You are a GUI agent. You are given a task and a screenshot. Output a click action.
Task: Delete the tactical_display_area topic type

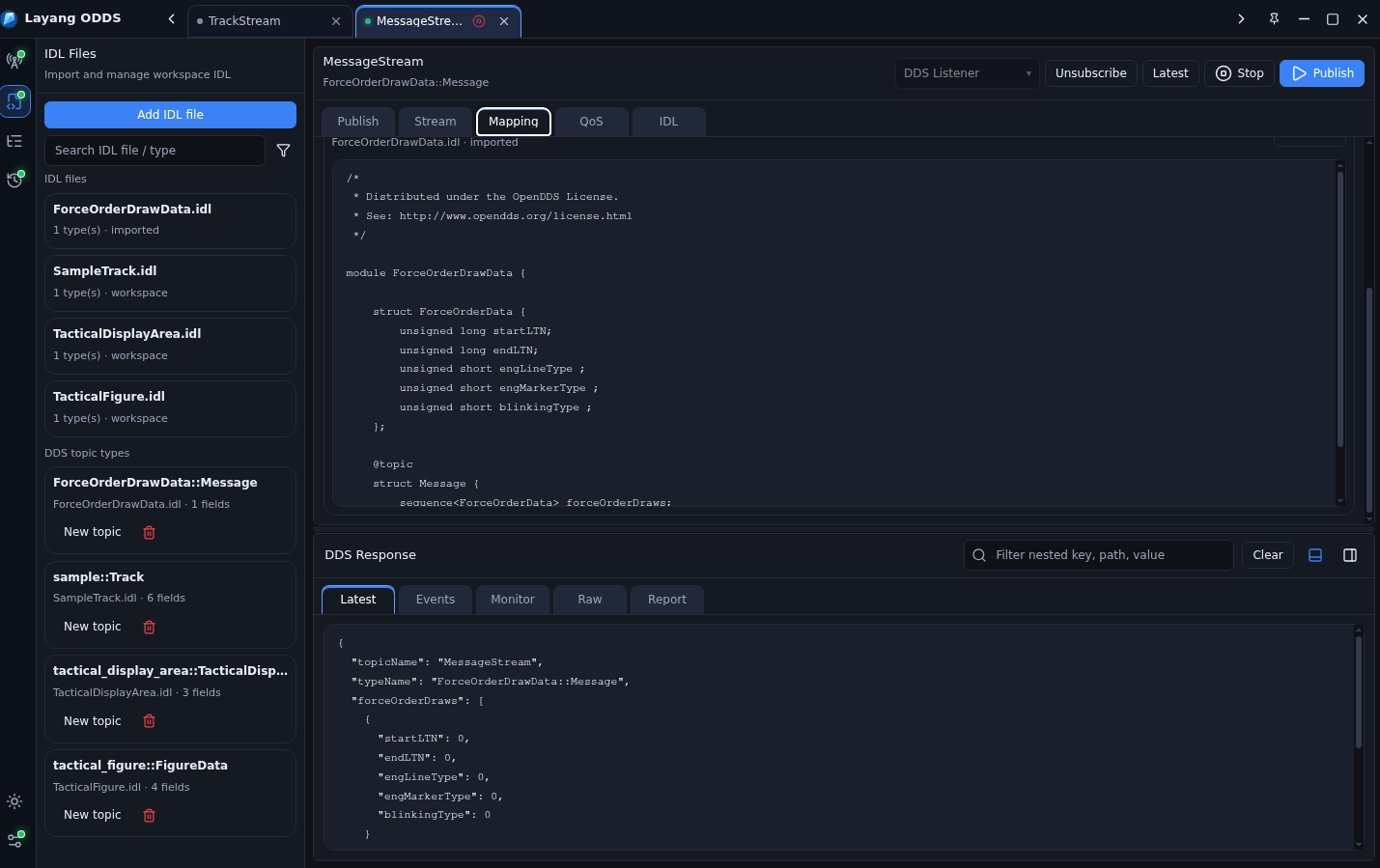(149, 721)
